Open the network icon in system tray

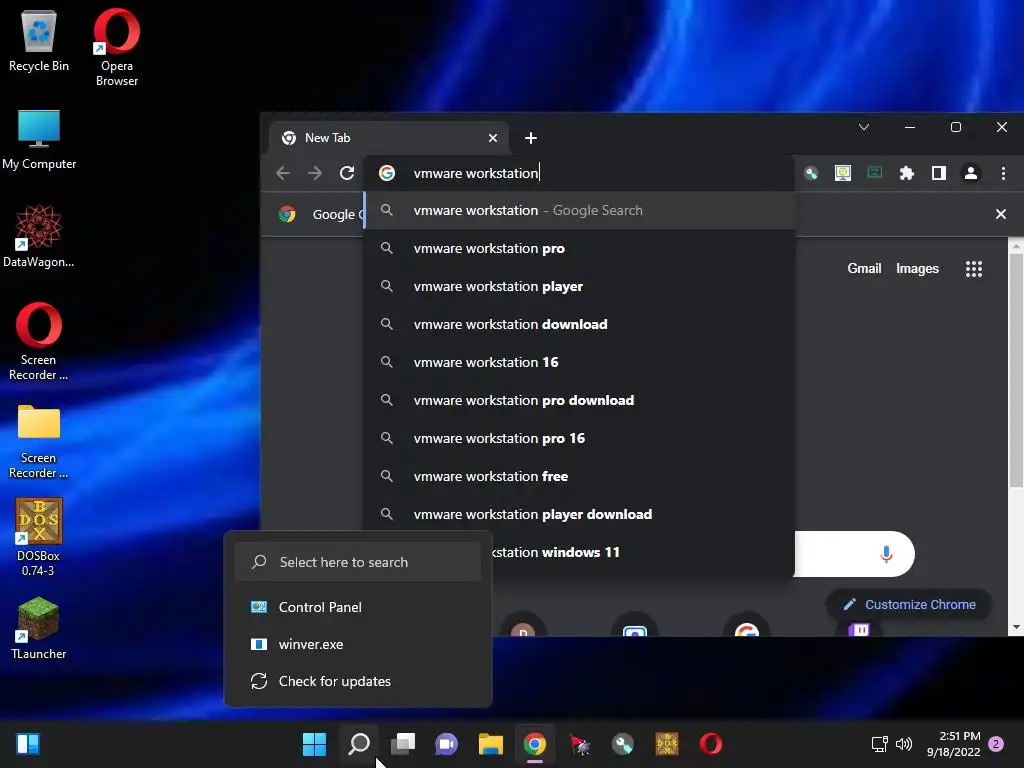click(x=879, y=744)
